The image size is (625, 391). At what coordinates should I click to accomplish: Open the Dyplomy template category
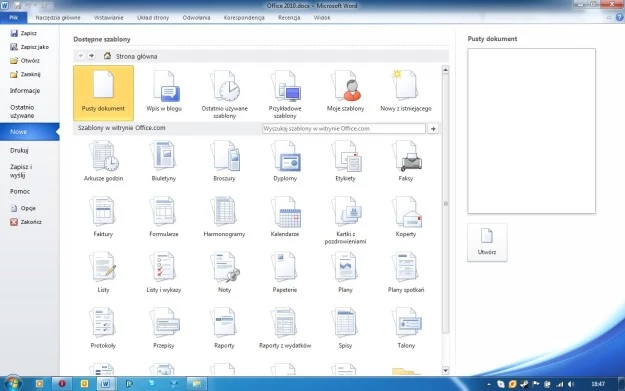(285, 161)
